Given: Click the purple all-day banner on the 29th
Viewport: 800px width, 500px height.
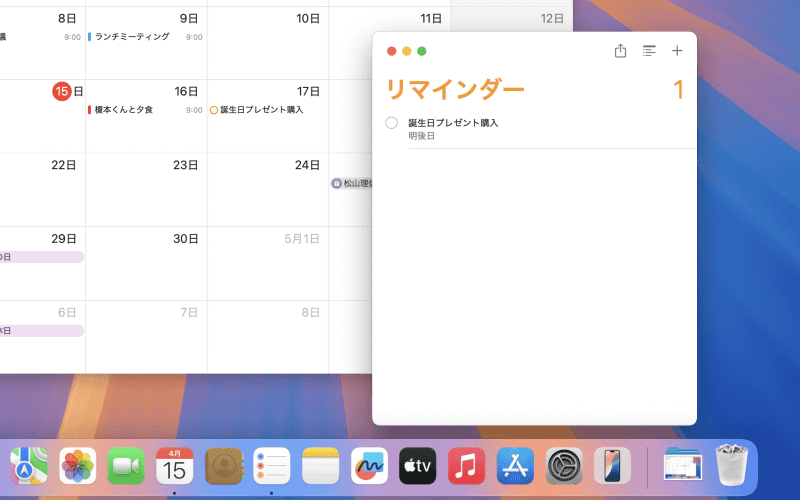Looking at the screenshot, I should pyautogui.click(x=42, y=257).
